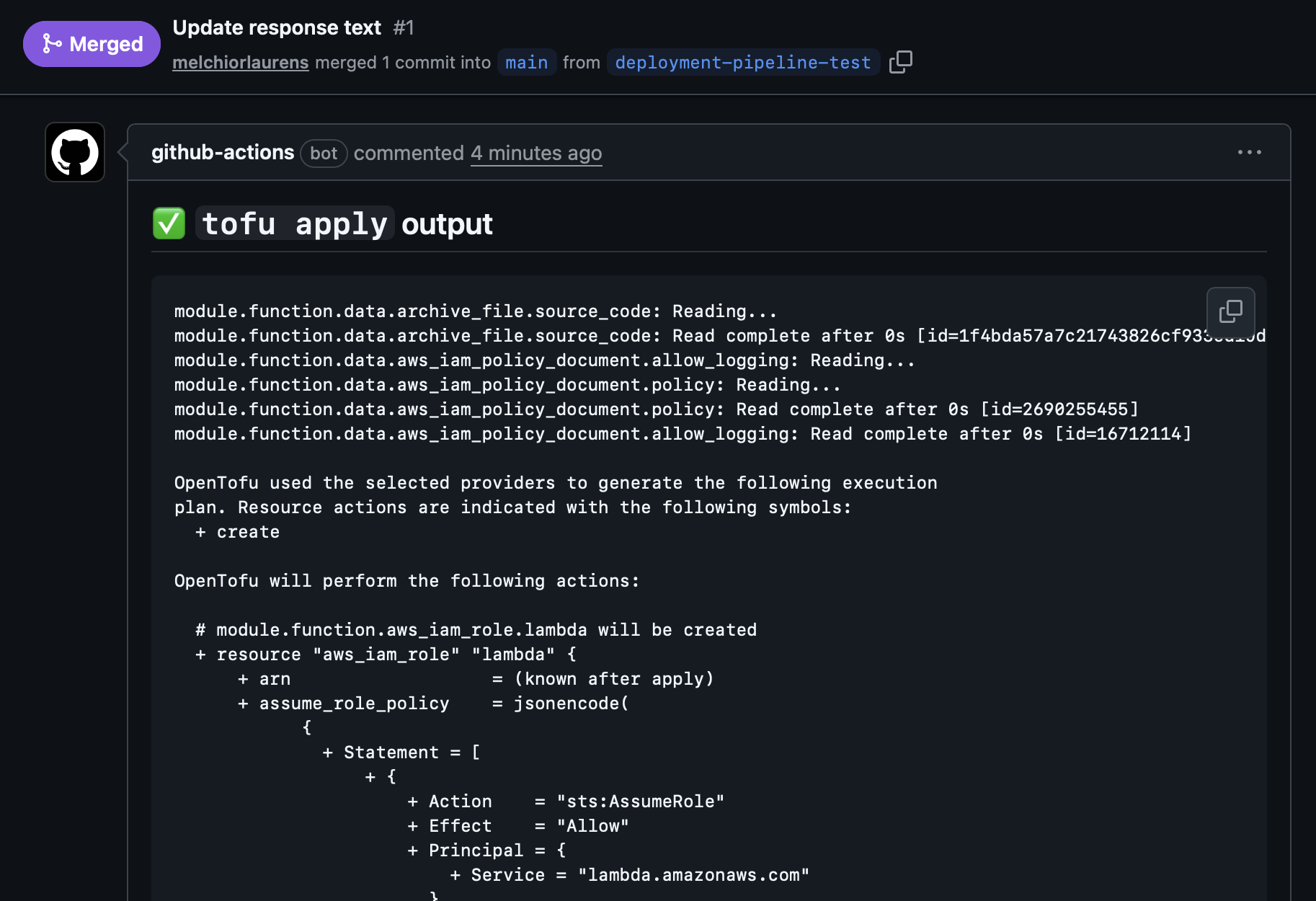The height and width of the screenshot is (901, 1316).
Task: Click the 'tofu apply' inline code text
Action: [x=295, y=223]
